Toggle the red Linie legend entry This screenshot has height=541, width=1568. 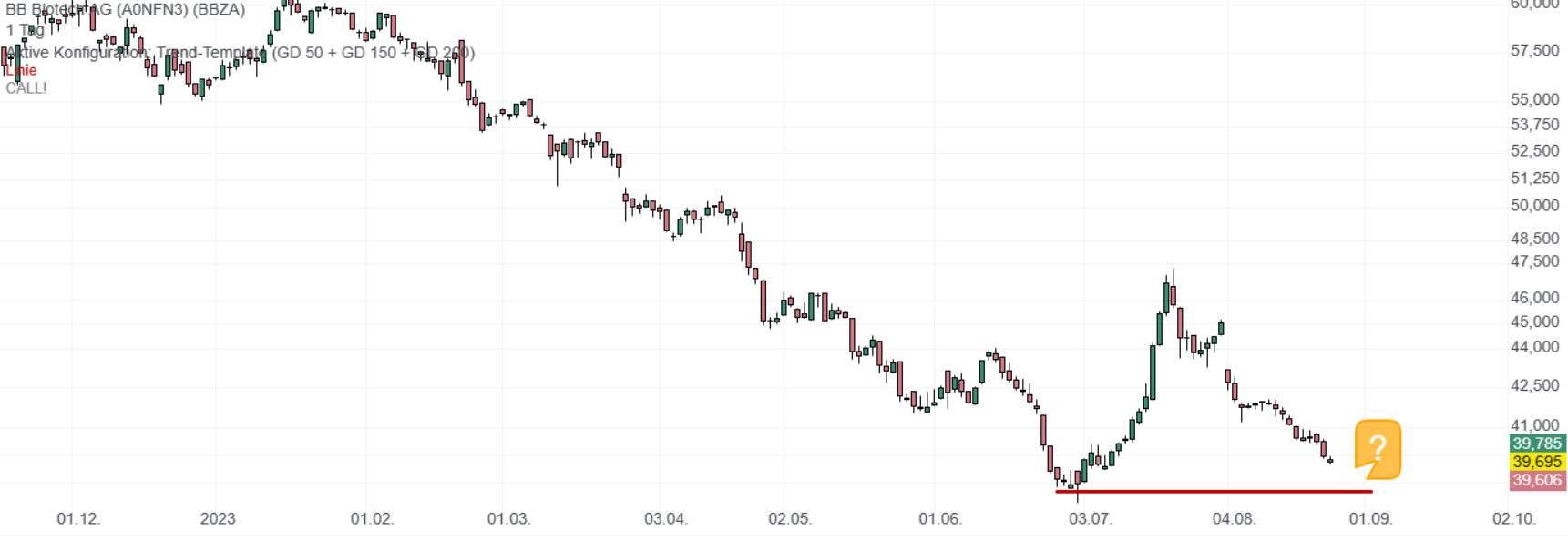pyautogui.click(x=21, y=70)
